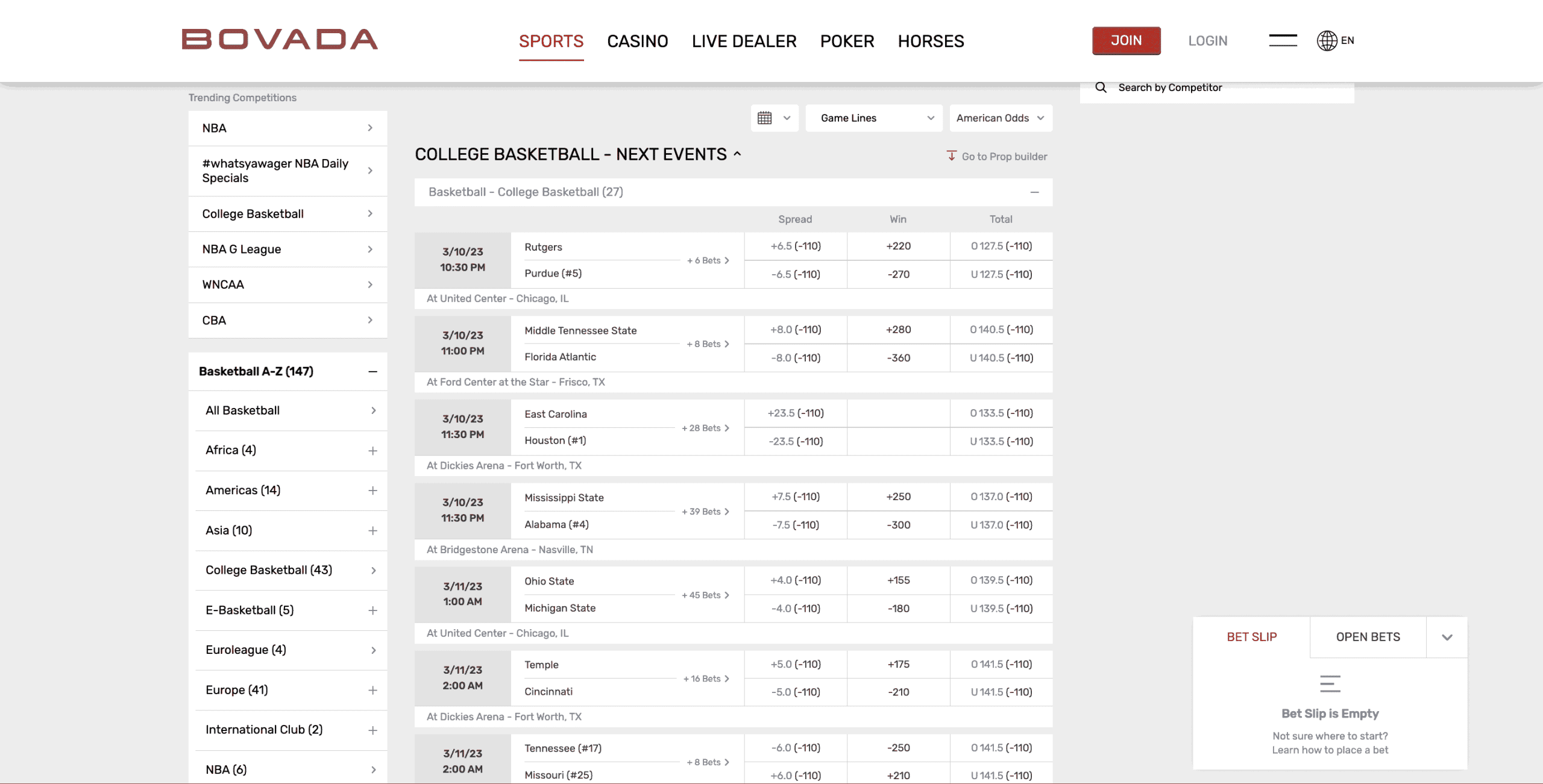The width and height of the screenshot is (1543, 784).
Task: Go to the Casino section
Action: 637,41
